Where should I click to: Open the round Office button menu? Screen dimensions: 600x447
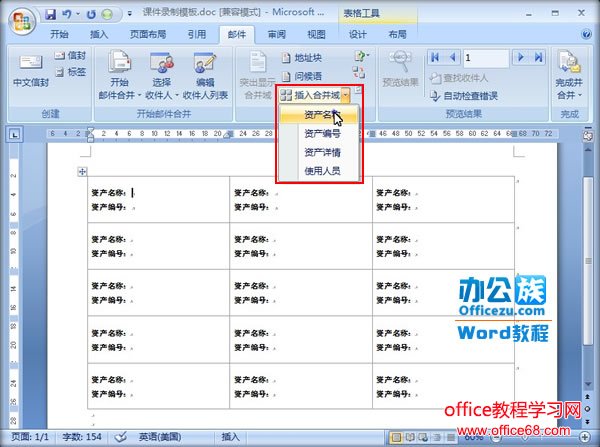click(22, 21)
